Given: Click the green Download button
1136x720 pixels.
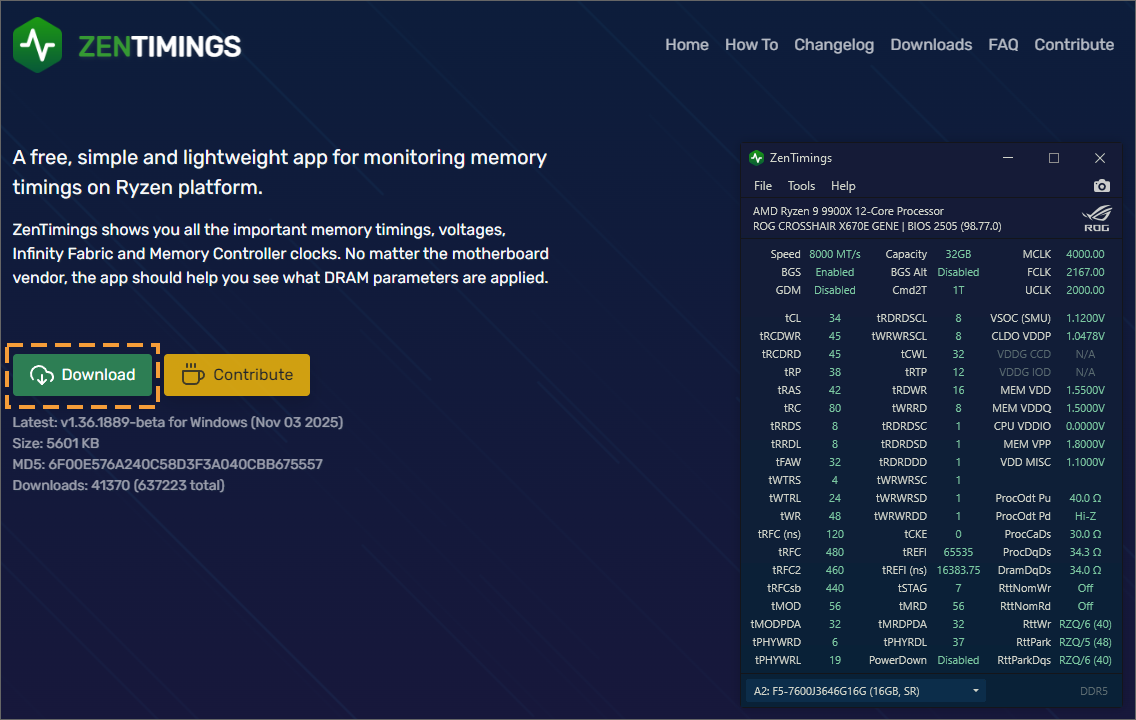Looking at the screenshot, I should pyautogui.click(x=83, y=374).
